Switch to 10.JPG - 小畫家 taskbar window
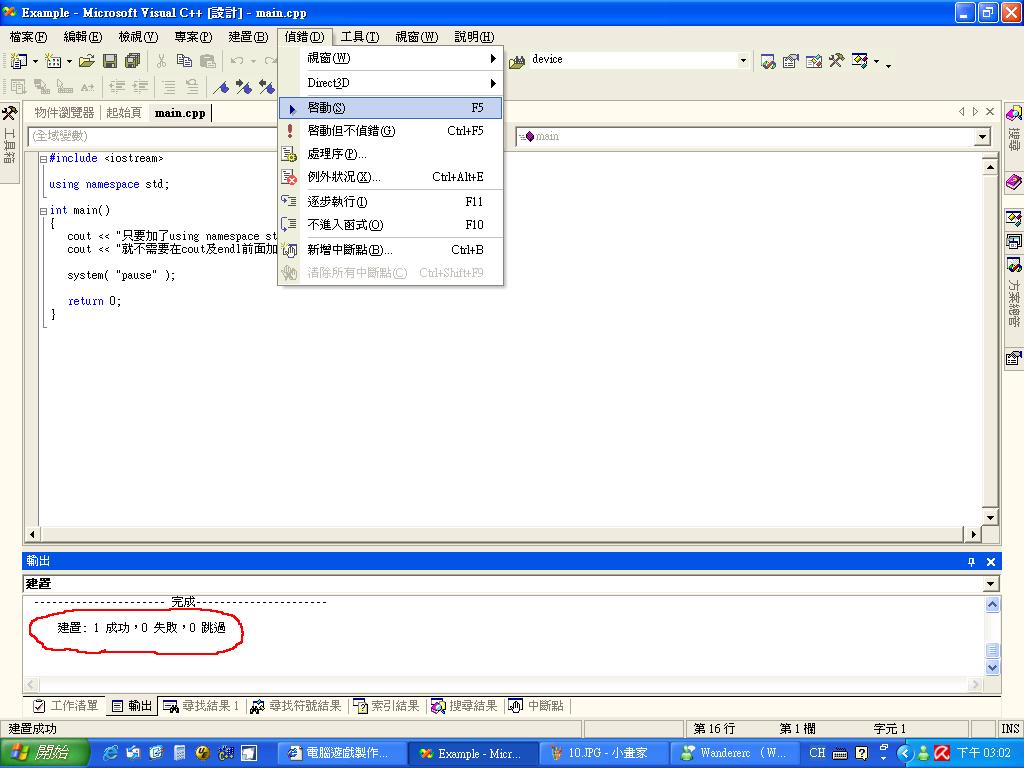 (603, 753)
